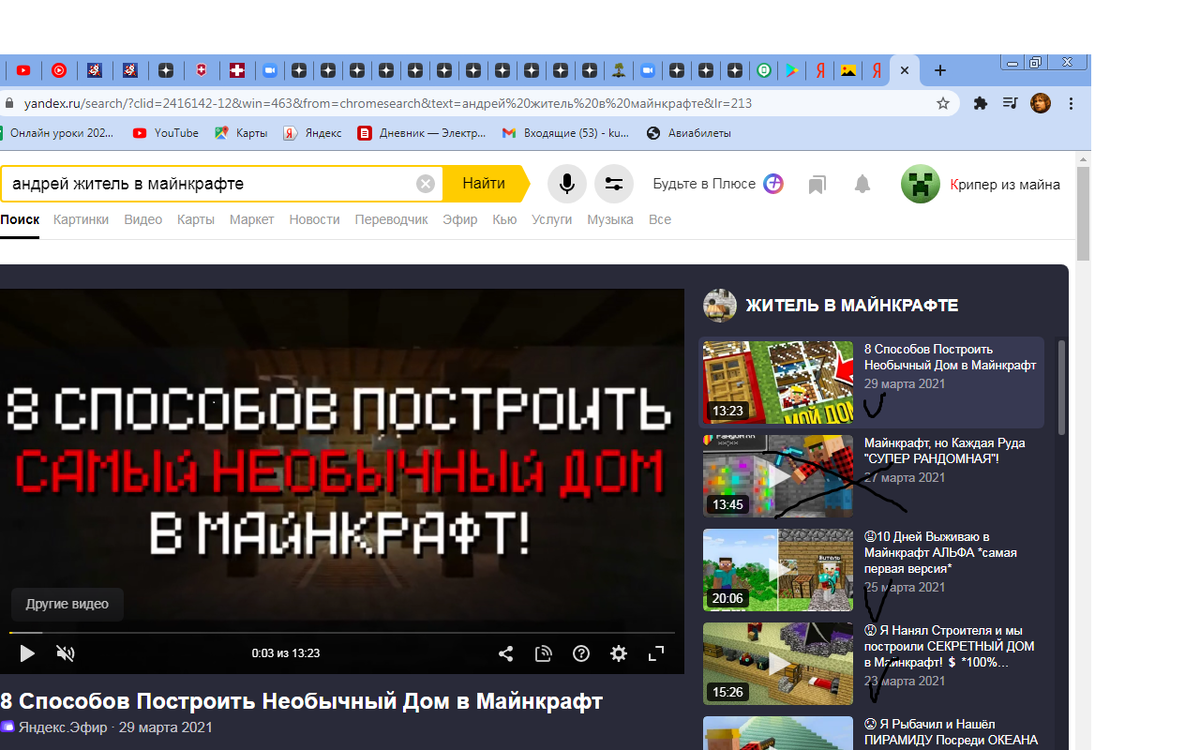Open the 'Эфир' search tab
Screen dimensions: 1200x750
pos(460,219)
